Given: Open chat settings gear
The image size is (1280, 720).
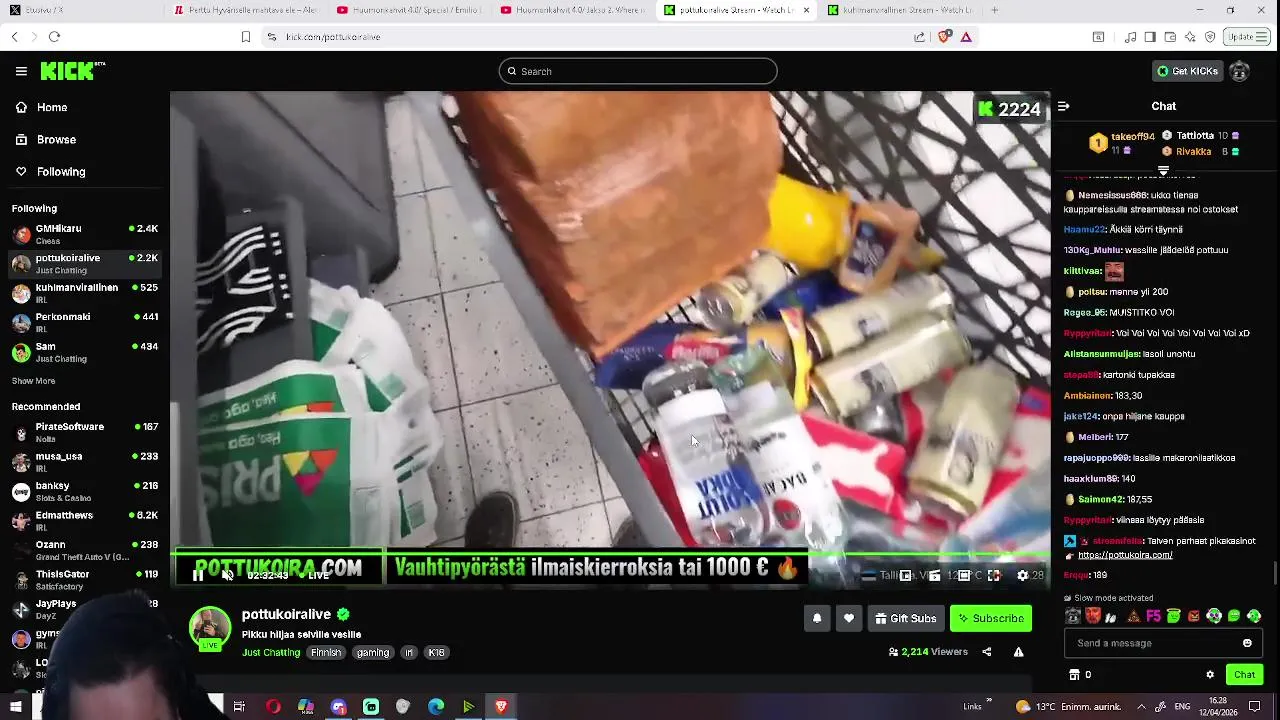Looking at the screenshot, I should [x=1210, y=674].
